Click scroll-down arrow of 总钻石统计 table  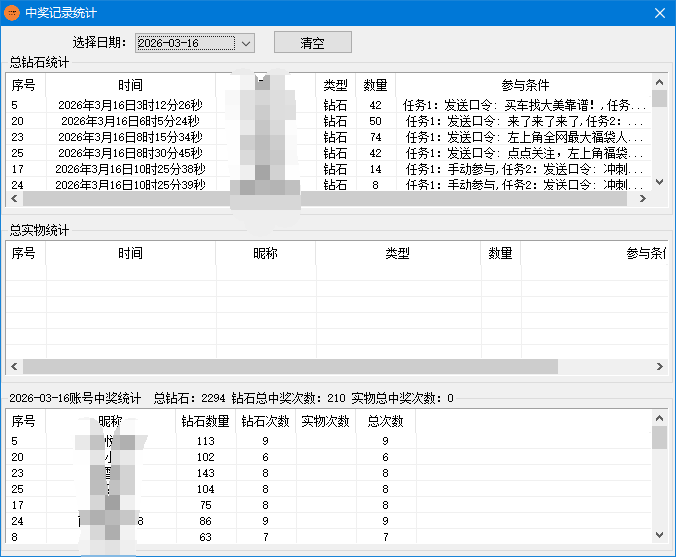coord(660,183)
